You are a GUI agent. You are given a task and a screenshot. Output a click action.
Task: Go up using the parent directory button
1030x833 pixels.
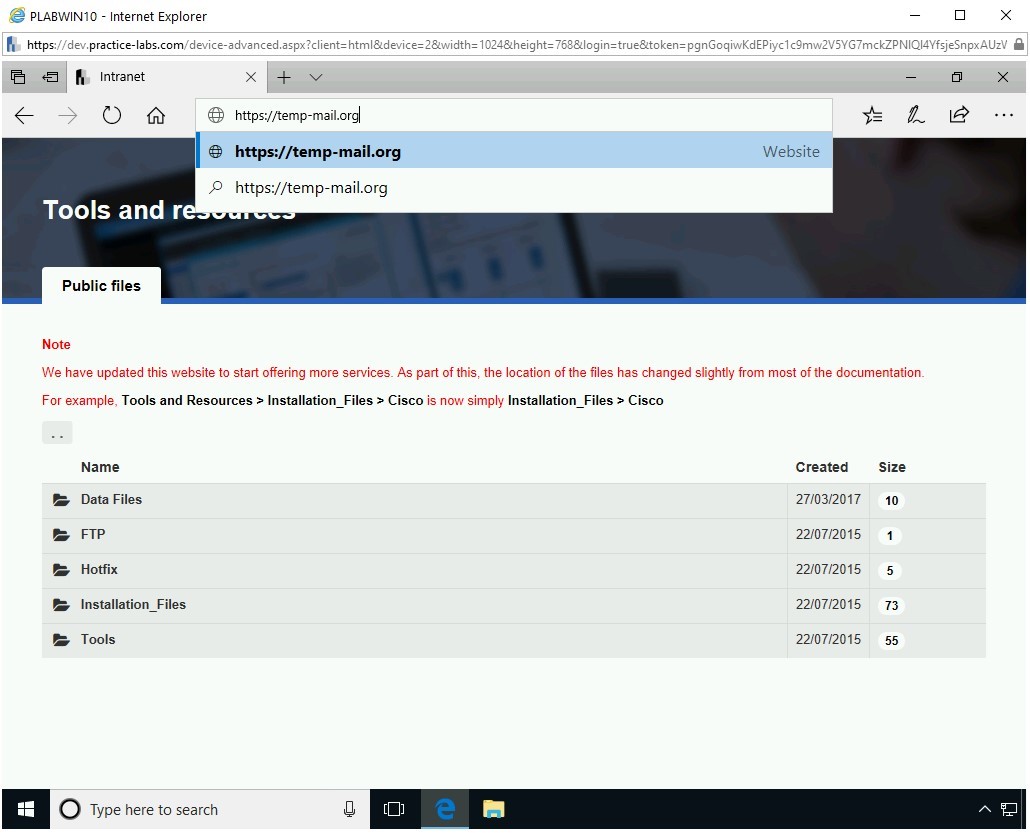point(57,432)
